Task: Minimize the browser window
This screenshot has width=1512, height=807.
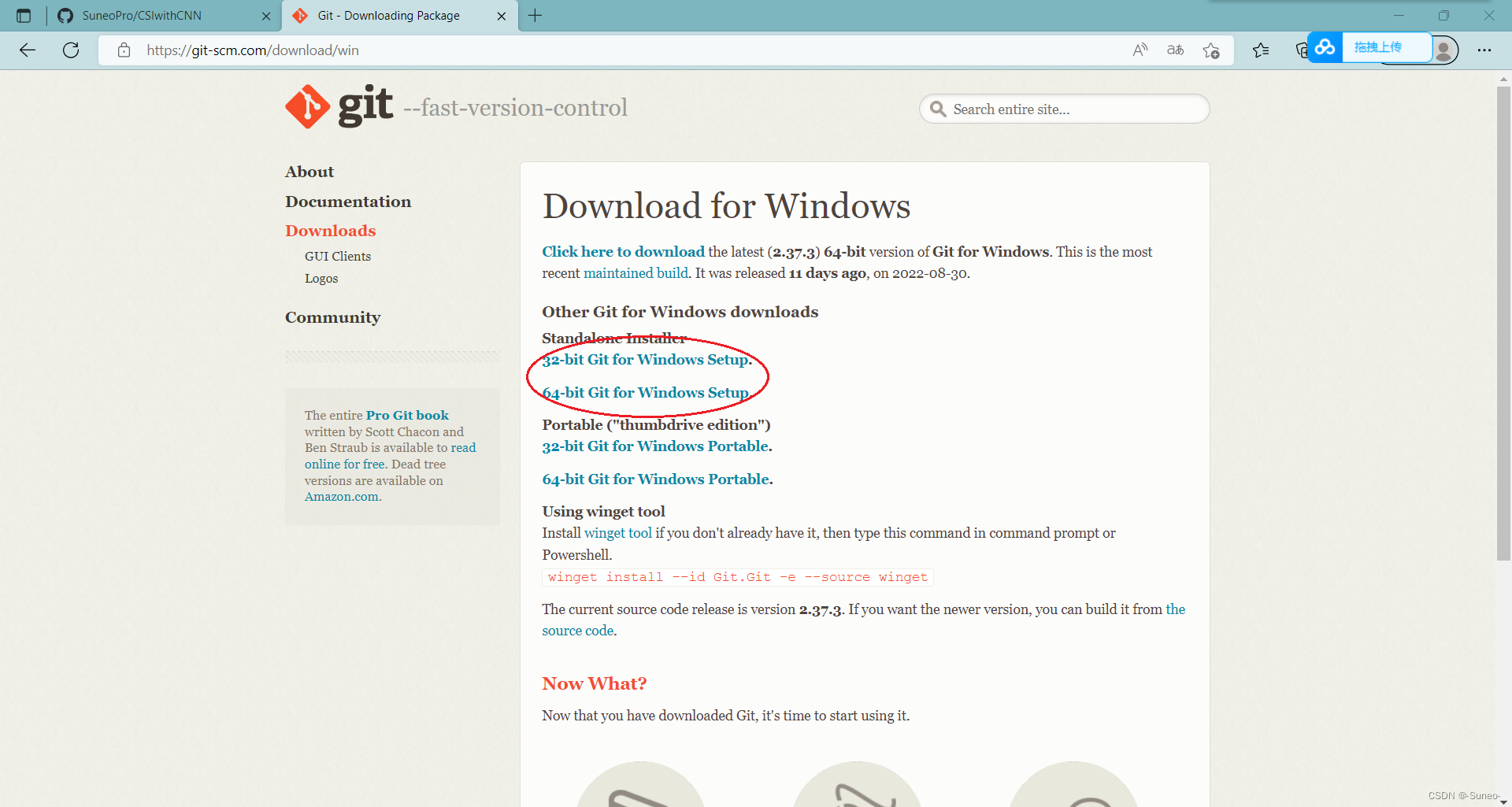Action: (1399, 16)
